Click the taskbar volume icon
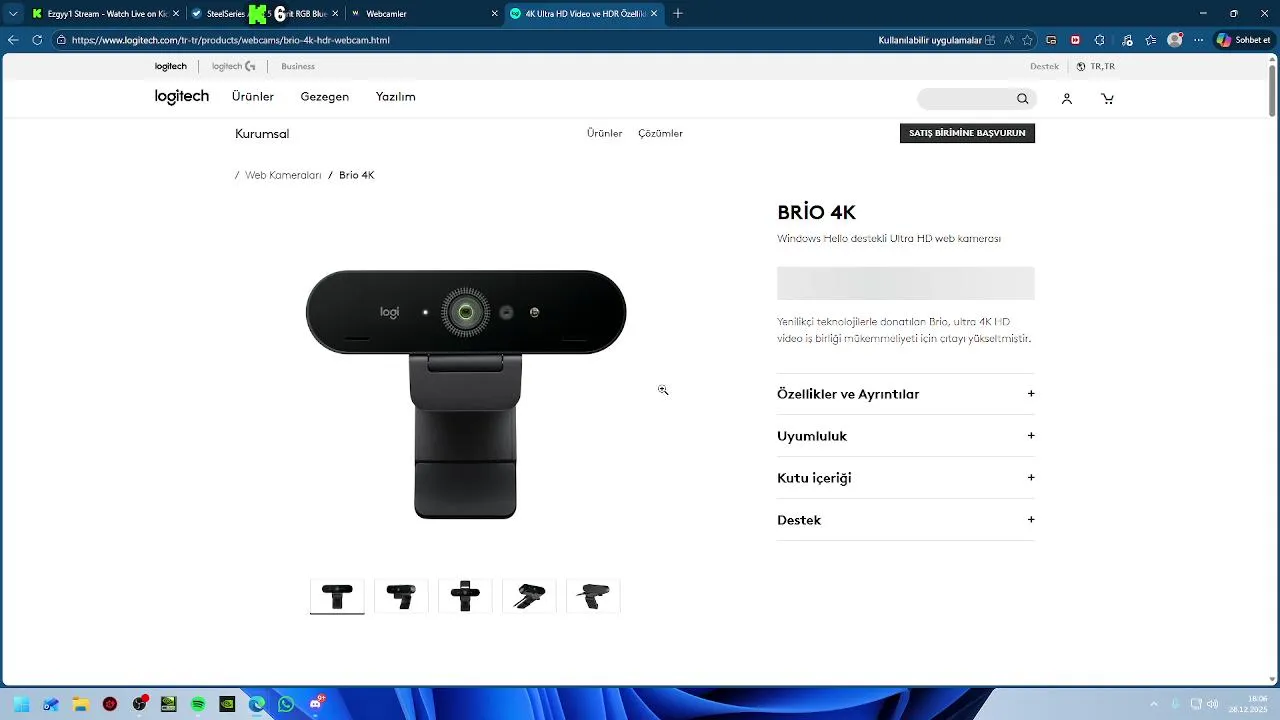Image resolution: width=1280 pixels, height=720 pixels. [1212, 704]
